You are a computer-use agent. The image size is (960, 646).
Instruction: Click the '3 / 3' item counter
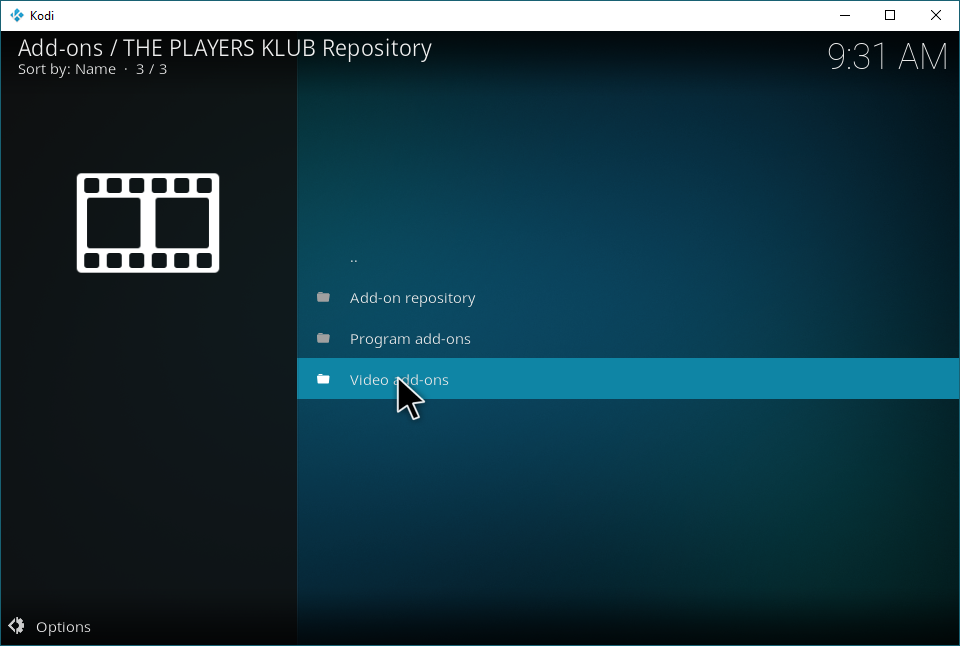click(x=150, y=69)
